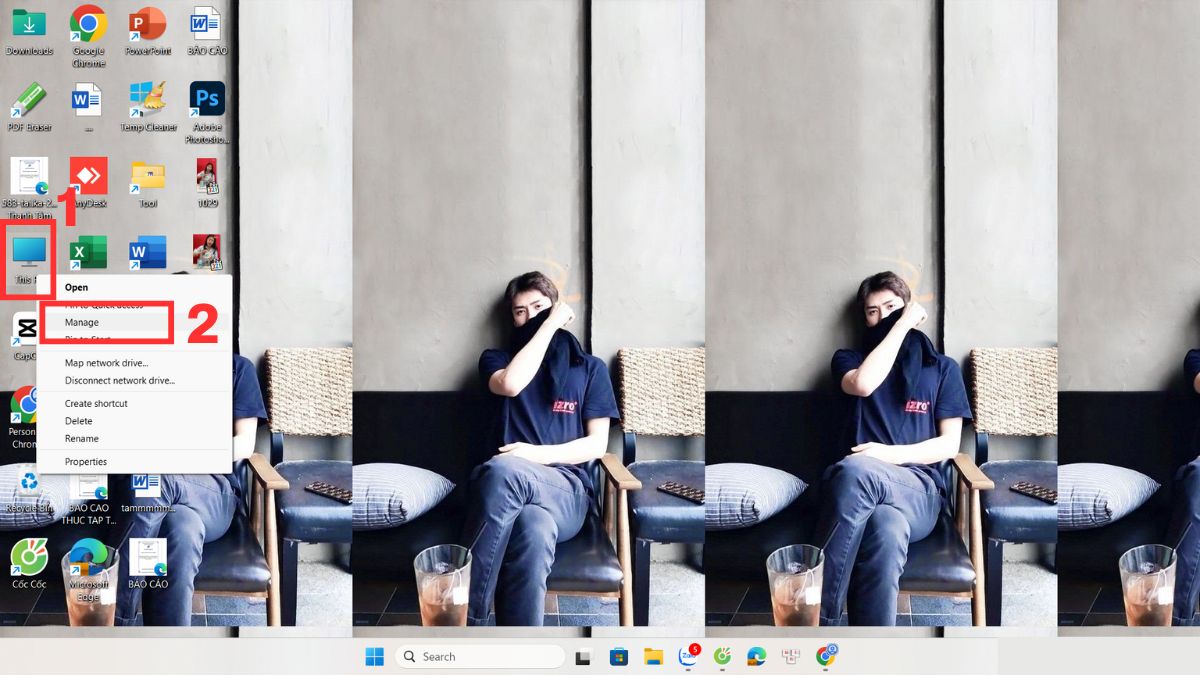Screen dimensions: 1200x675
Task: Choose Map network drive in context menu
Action: coord(106,363)
